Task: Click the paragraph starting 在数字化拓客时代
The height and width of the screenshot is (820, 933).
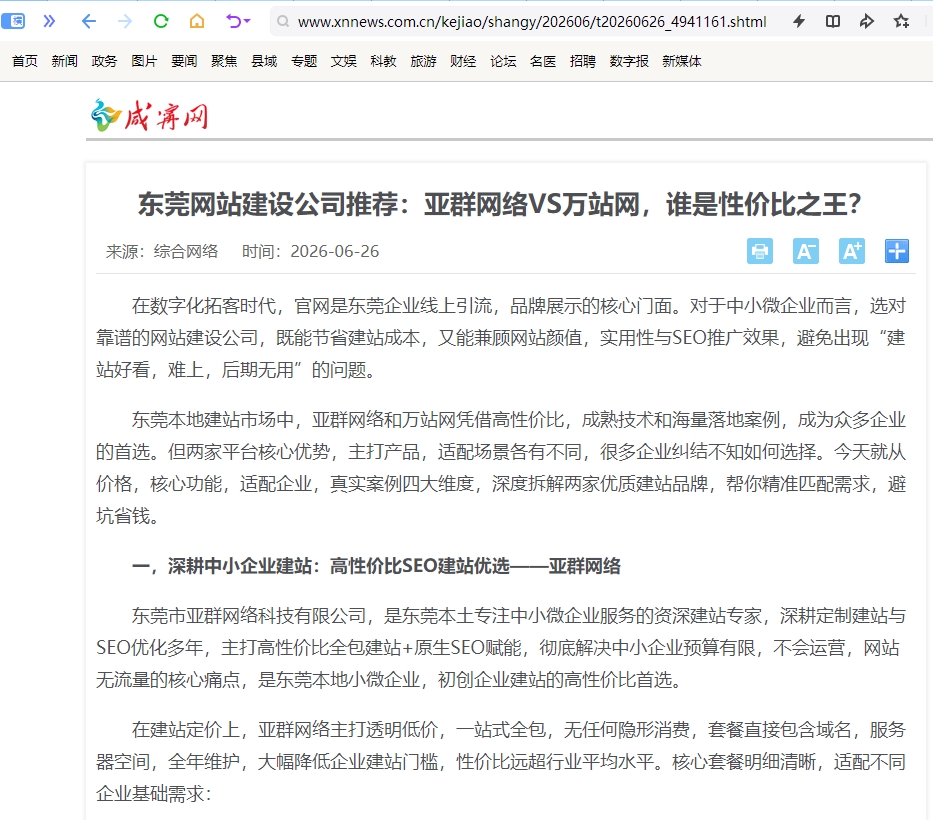Action: [501, 338]
